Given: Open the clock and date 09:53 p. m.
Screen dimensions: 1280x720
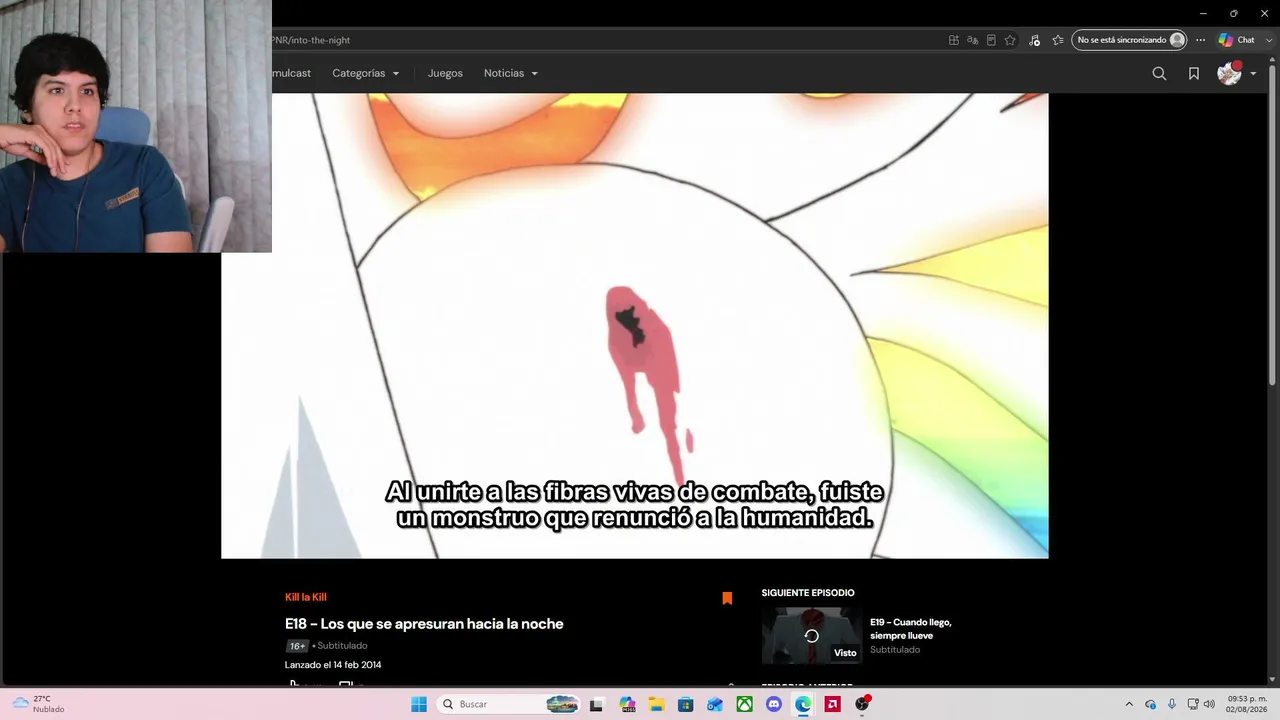Looking at the screenshot, I should tap(1246, 704).
